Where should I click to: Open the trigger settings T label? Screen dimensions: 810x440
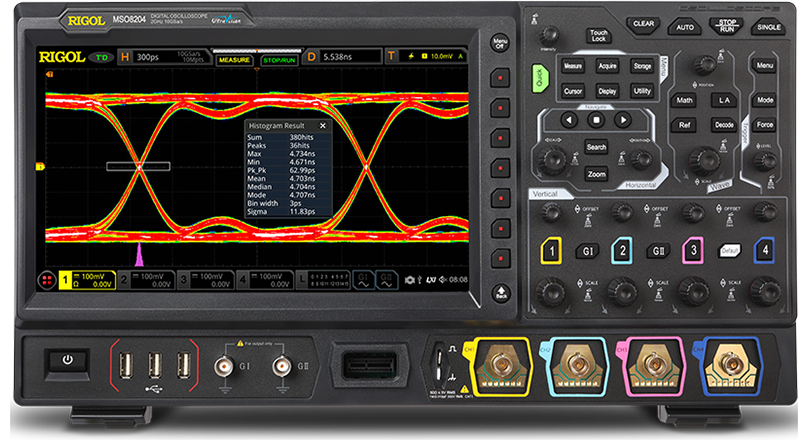click(x=391, y=59)
